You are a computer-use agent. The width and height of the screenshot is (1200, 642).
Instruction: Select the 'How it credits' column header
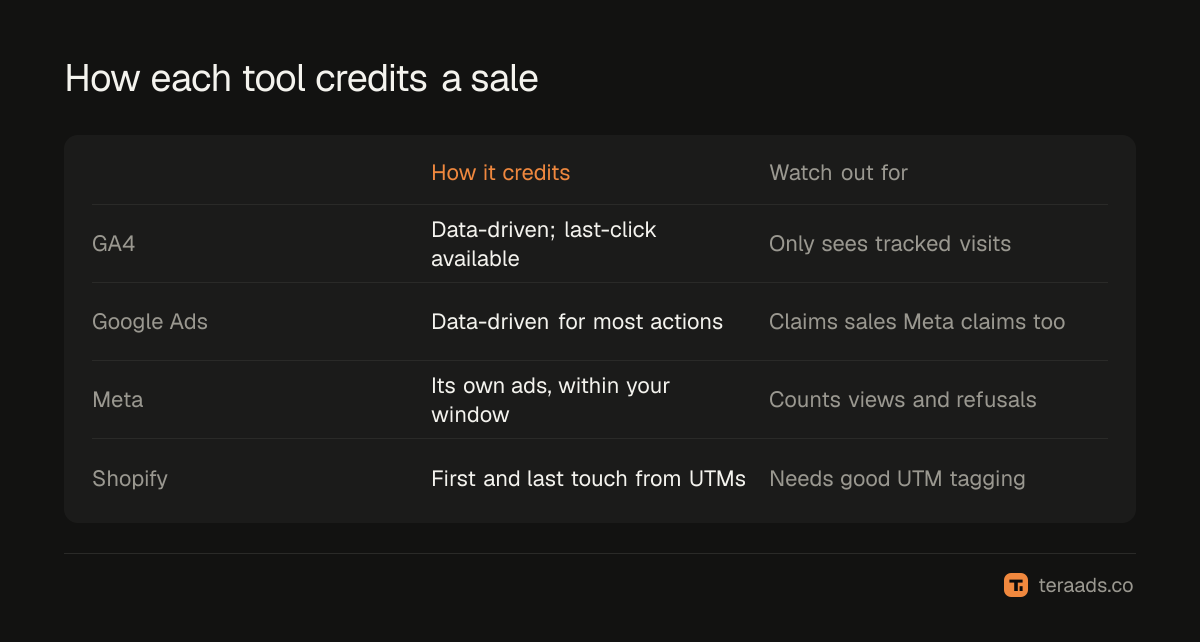coord(500,173)
